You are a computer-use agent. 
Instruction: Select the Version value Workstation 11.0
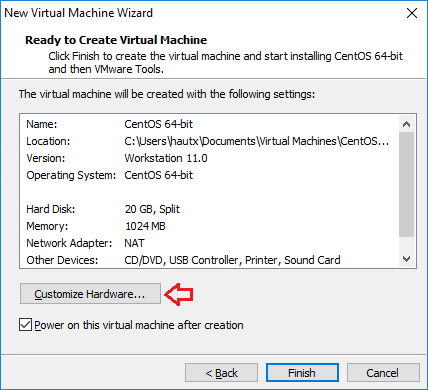[x=166, y=158]
